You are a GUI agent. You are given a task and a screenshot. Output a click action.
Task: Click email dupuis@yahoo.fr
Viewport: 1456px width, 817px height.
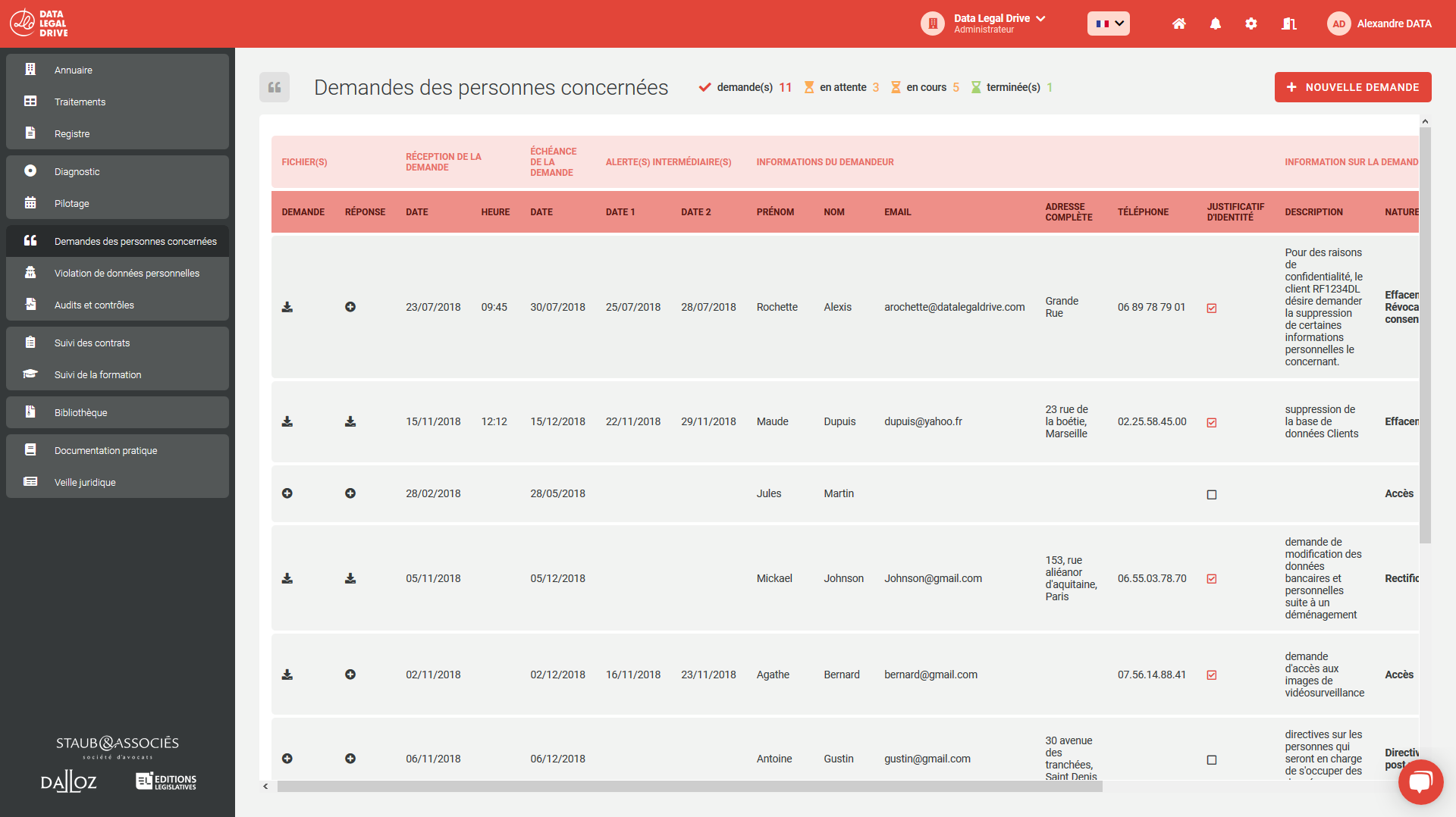click(x=923, y=421)
